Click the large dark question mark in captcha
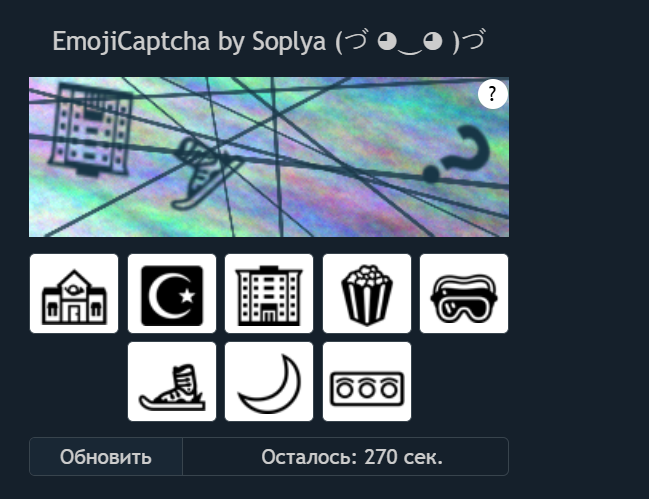 click(x=455, y=154)
